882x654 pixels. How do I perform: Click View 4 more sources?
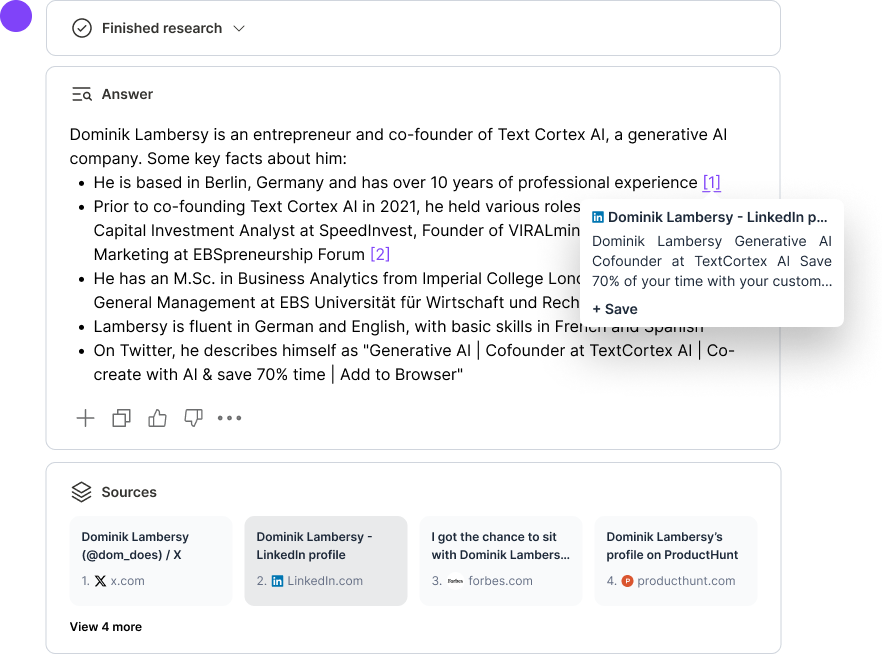pos(106,626)
